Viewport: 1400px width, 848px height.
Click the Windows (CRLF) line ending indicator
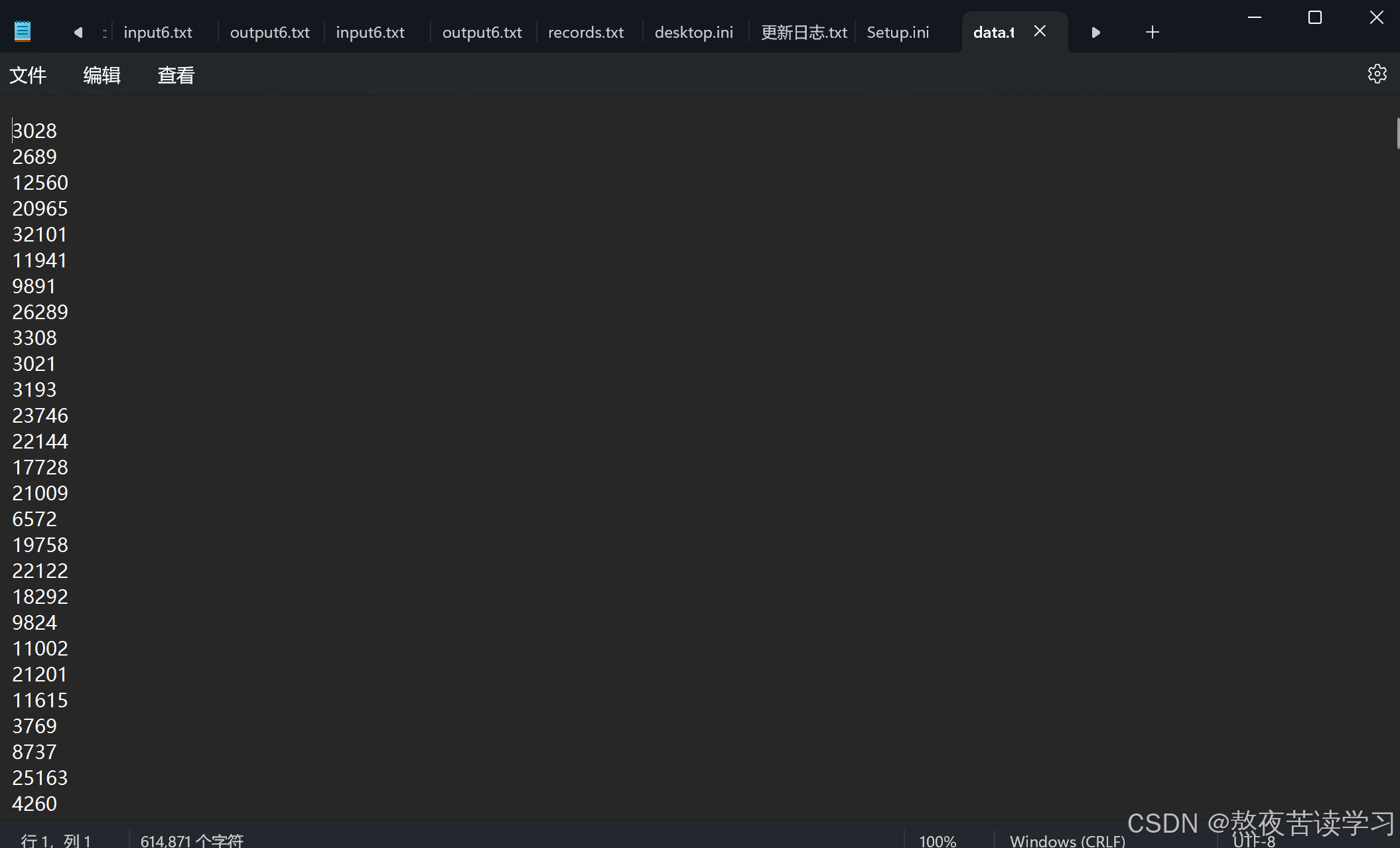1067,840
